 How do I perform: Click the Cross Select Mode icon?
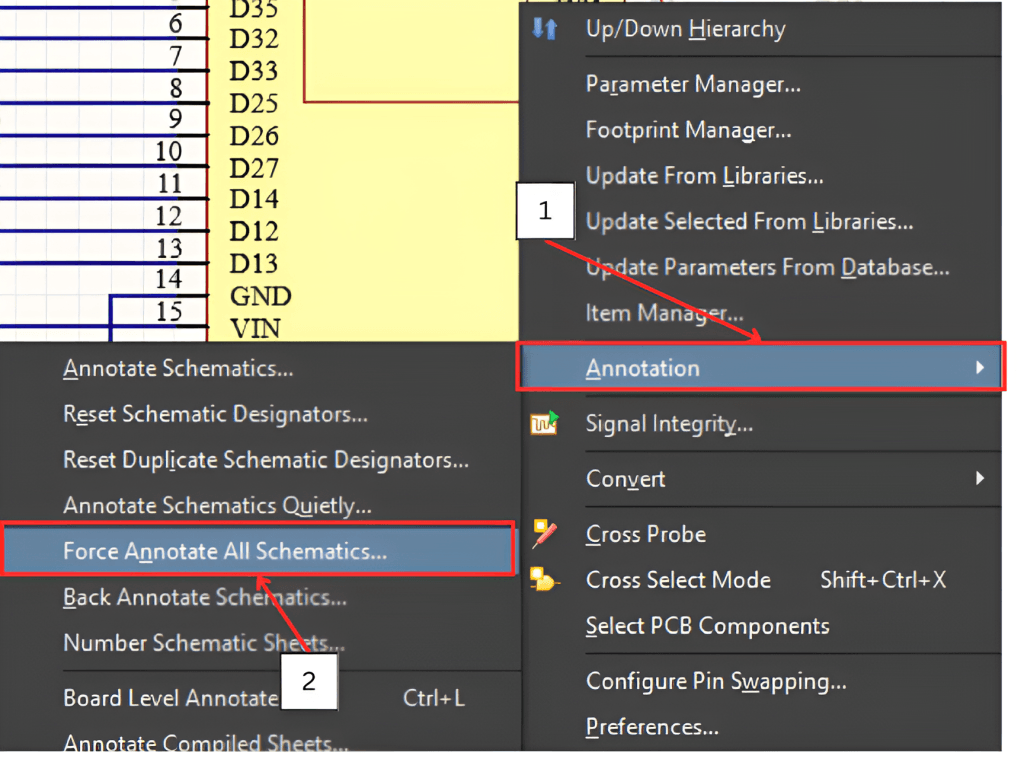pos(544,580)
